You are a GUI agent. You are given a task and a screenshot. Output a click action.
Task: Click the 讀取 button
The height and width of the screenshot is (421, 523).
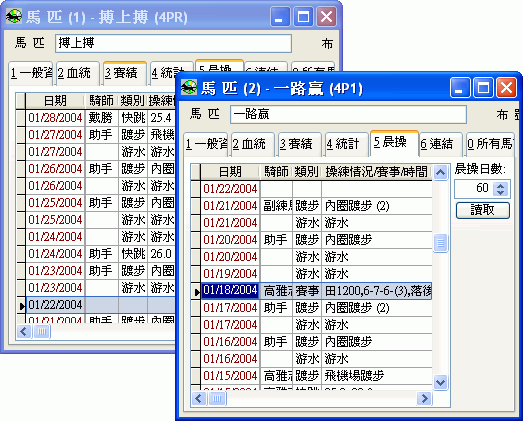(x=483, y=210)
